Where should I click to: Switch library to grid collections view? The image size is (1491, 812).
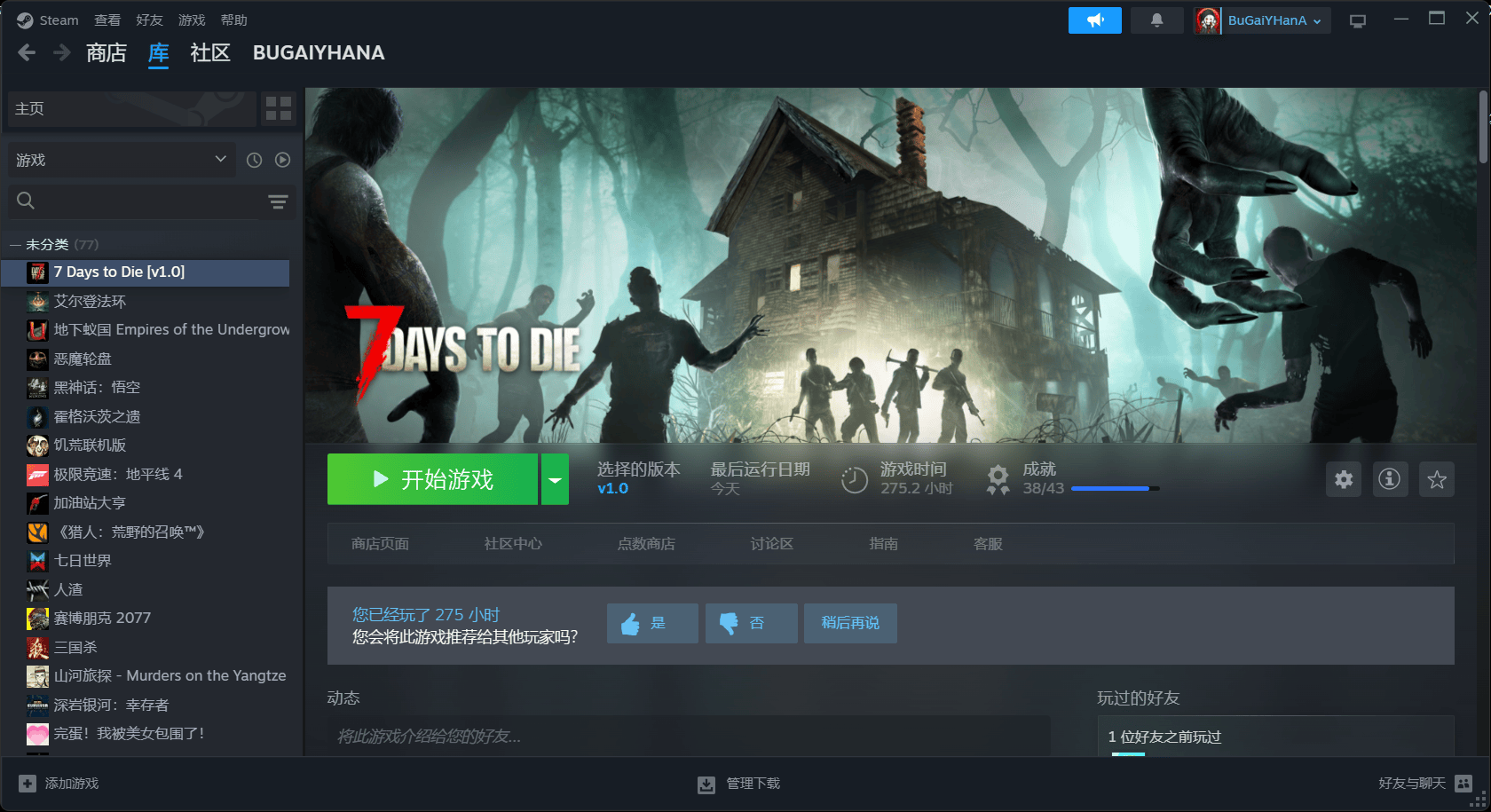pyautogui.click(x=279, y=108)
